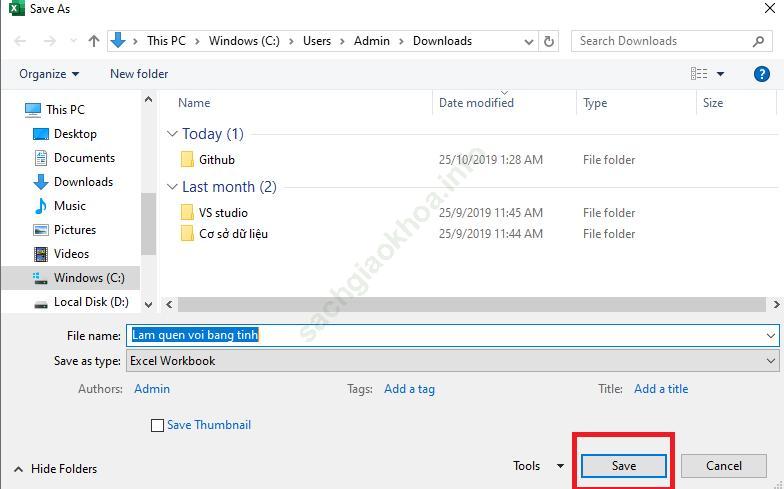This screenshot has width=784, height=489.
Task: Enable the Save Thumbnail checkbox
Action: (x=157, y=425)
